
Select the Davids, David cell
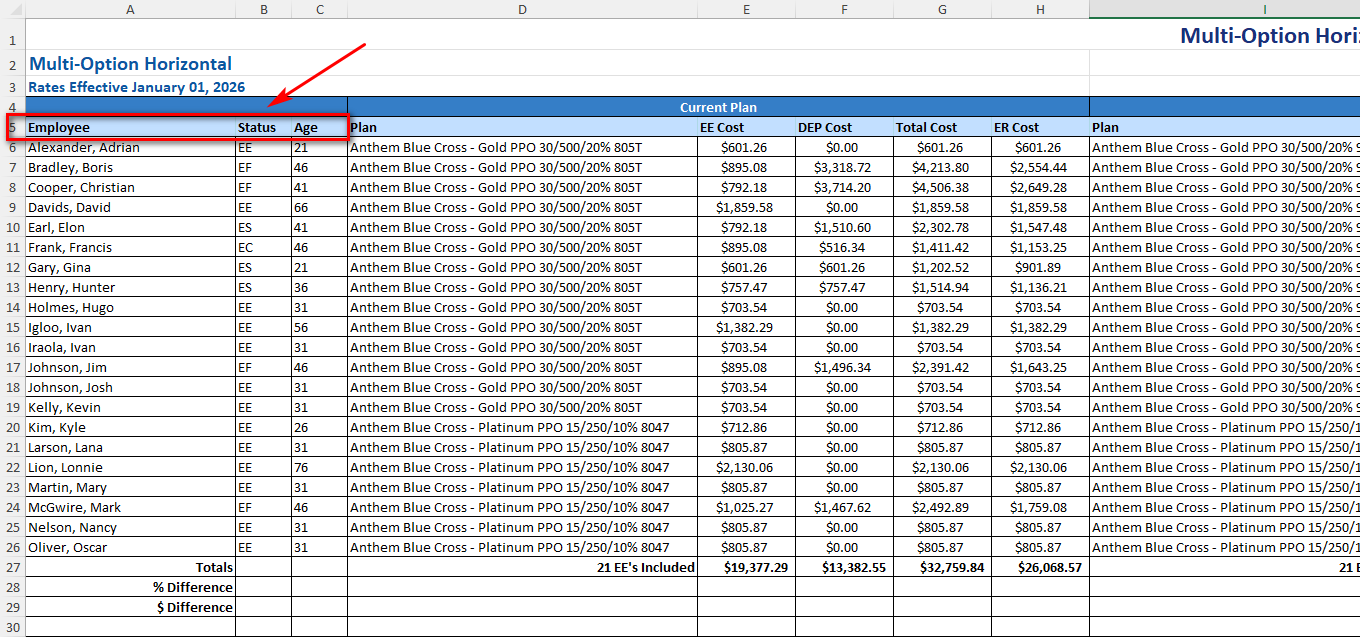click(x=130, y=207)
